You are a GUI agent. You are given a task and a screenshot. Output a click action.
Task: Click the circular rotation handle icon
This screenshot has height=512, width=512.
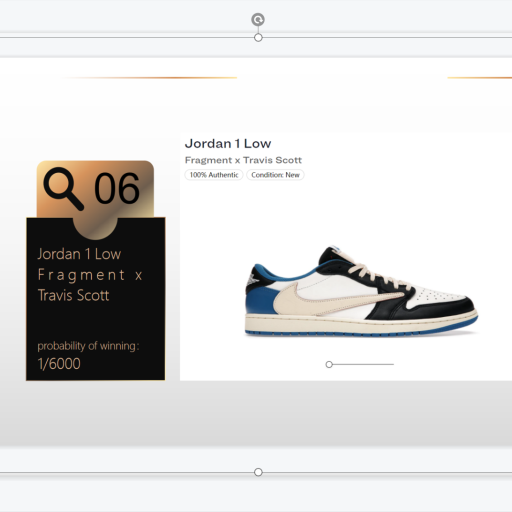[258, 20]
